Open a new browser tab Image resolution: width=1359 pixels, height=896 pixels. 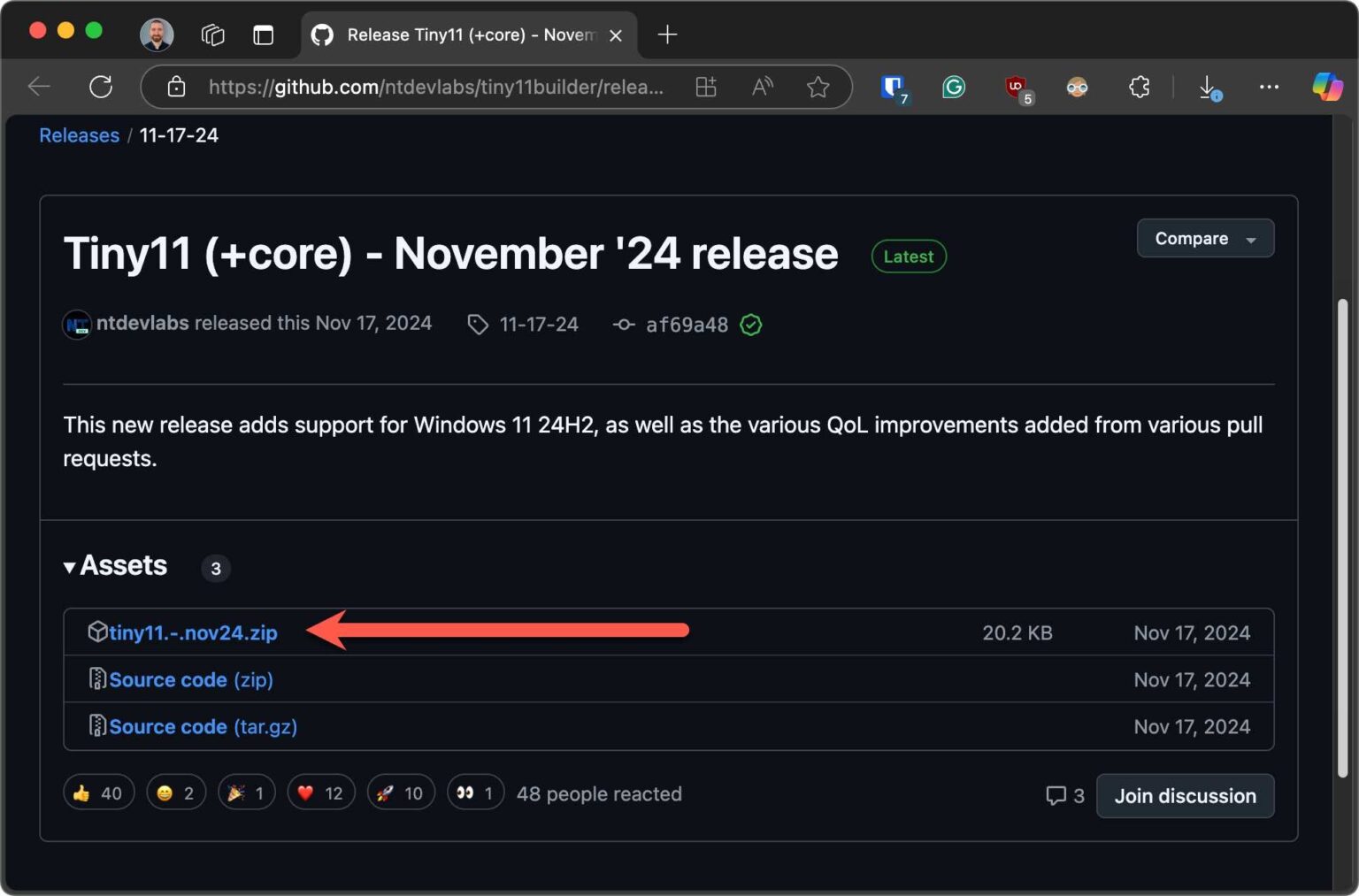[667, 34]
